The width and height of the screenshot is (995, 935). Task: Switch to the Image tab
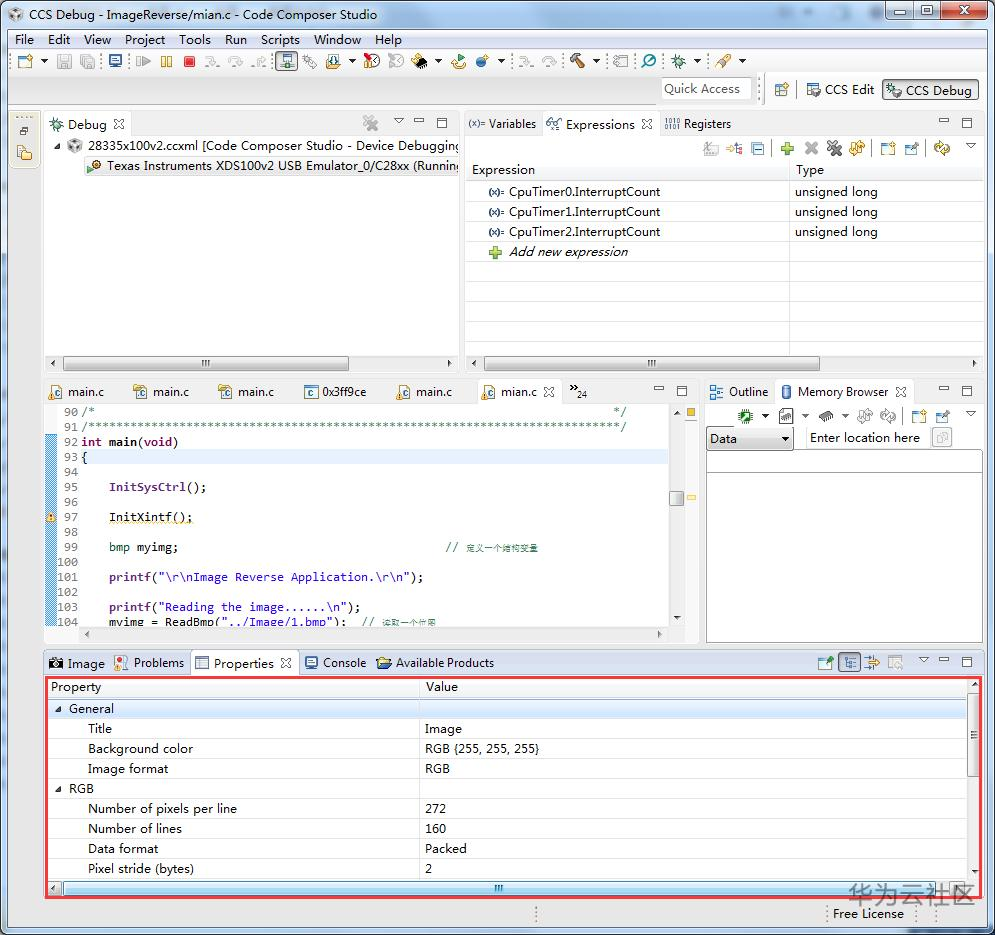(77, 663)
